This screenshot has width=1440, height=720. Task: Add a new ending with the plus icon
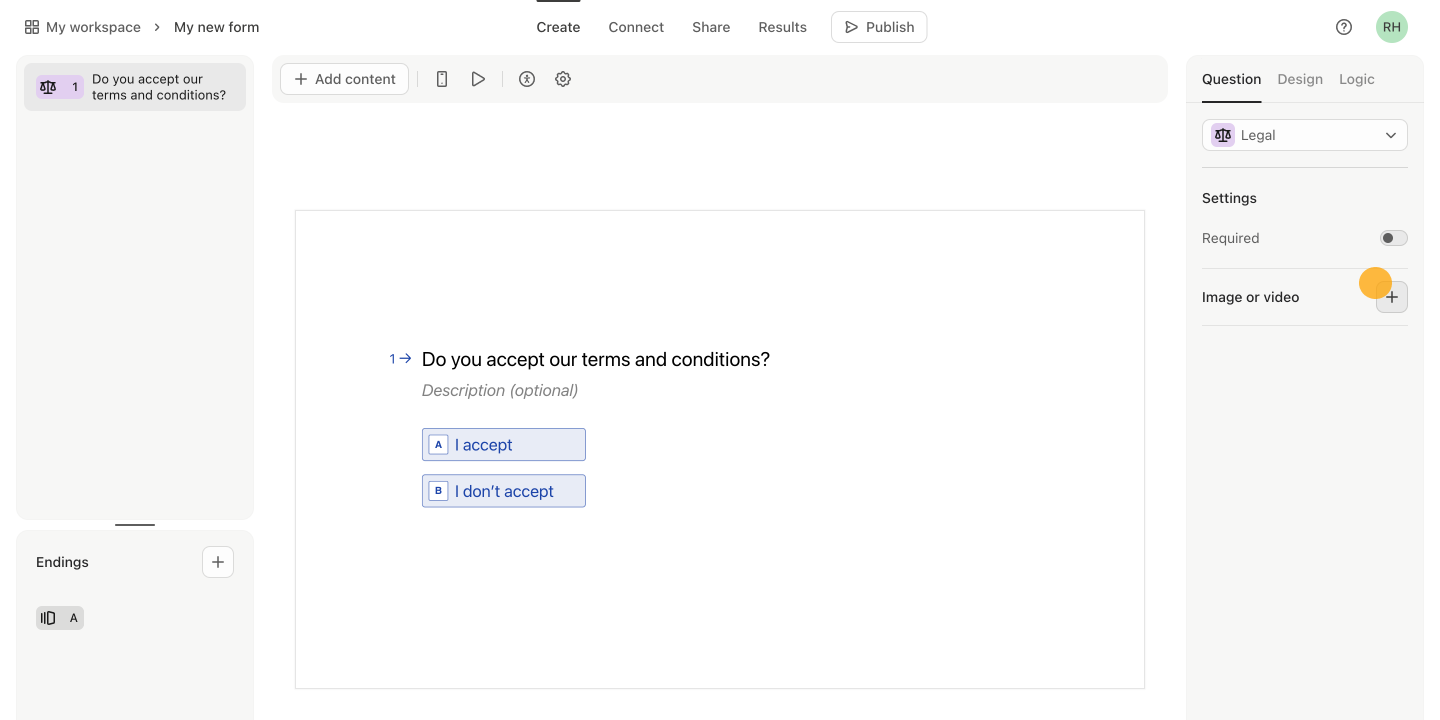[x=217, y=561]
